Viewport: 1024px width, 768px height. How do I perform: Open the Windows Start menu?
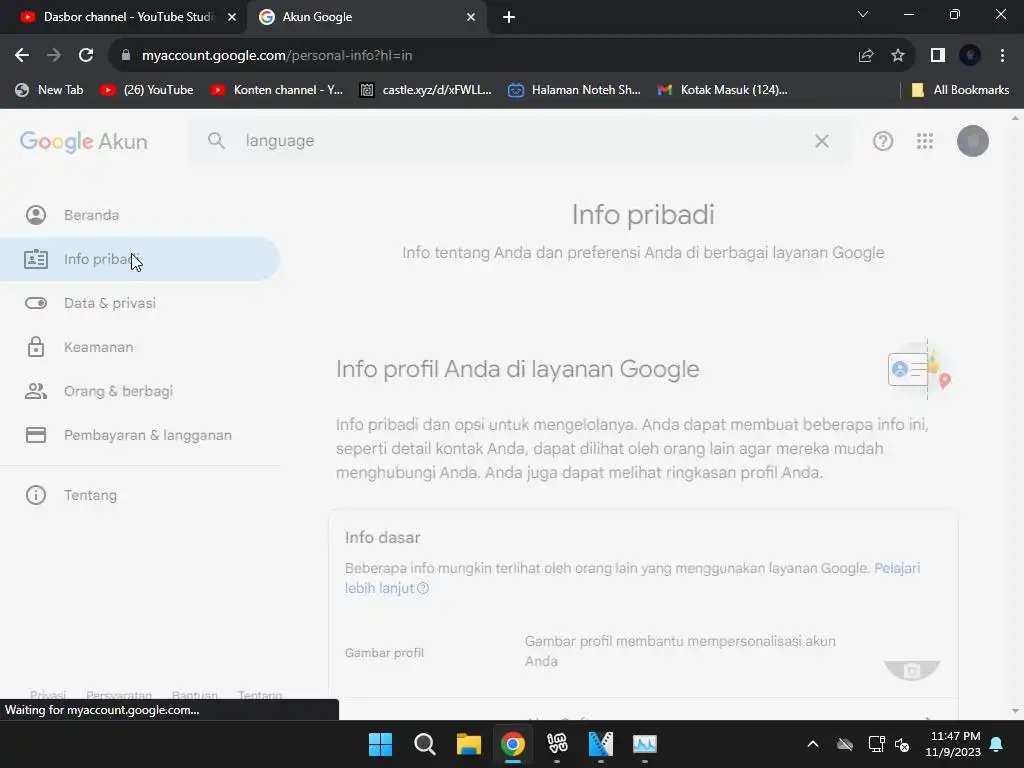pyautogui.click(x=380, y=744)
